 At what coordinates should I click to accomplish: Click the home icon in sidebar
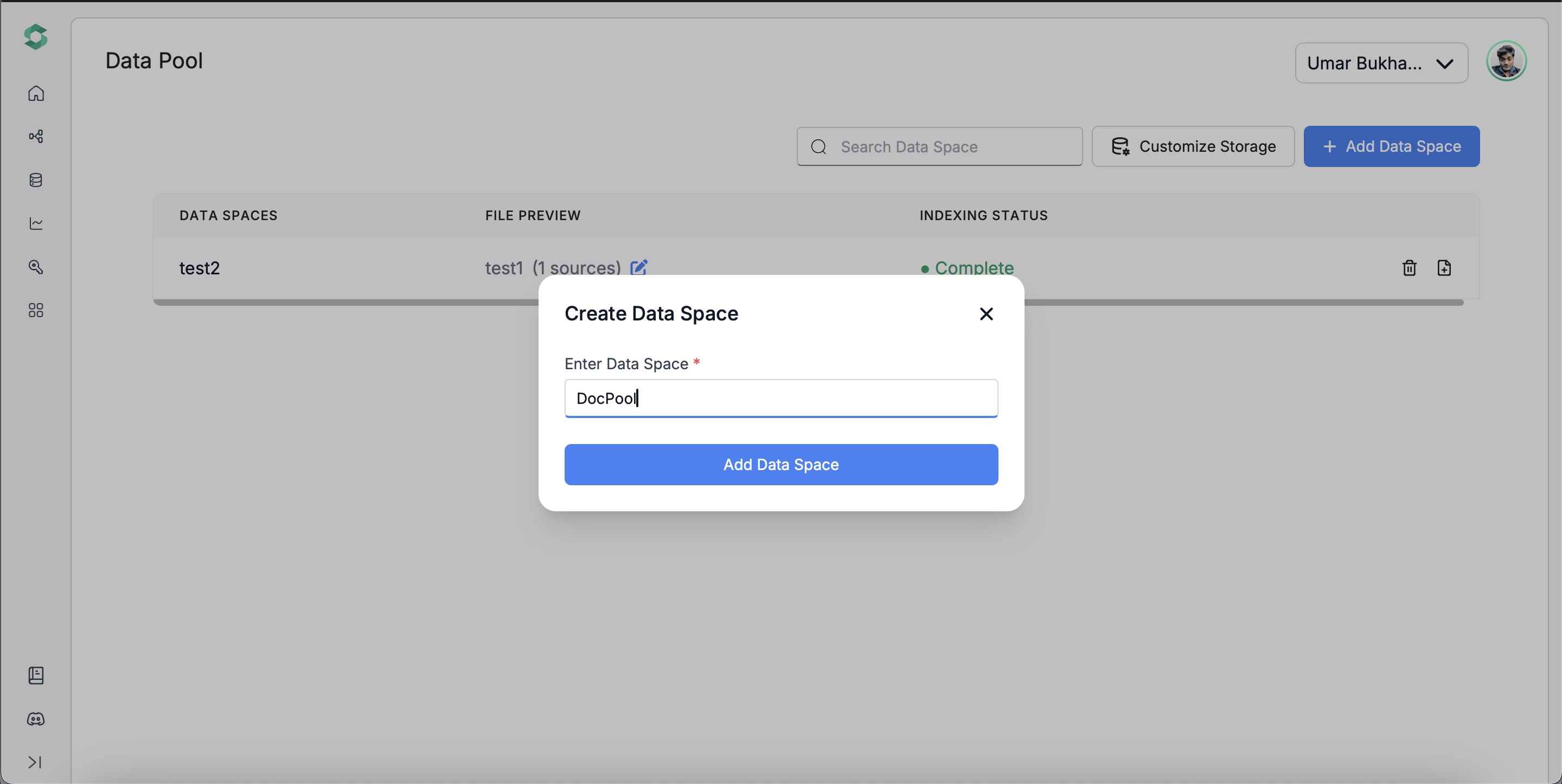point(36,93)
